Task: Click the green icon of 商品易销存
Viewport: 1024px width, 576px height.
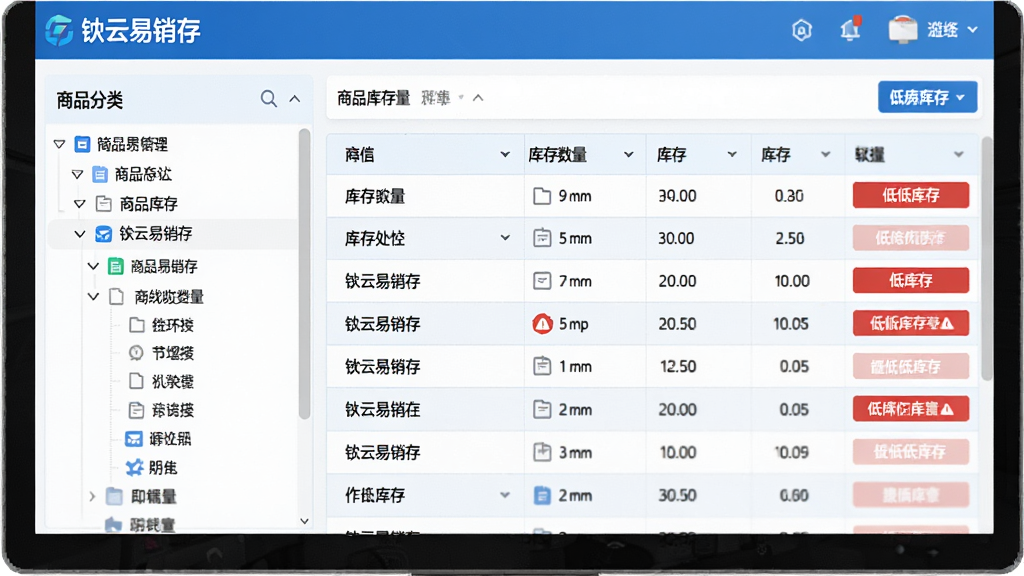Action: pos(116,266)
